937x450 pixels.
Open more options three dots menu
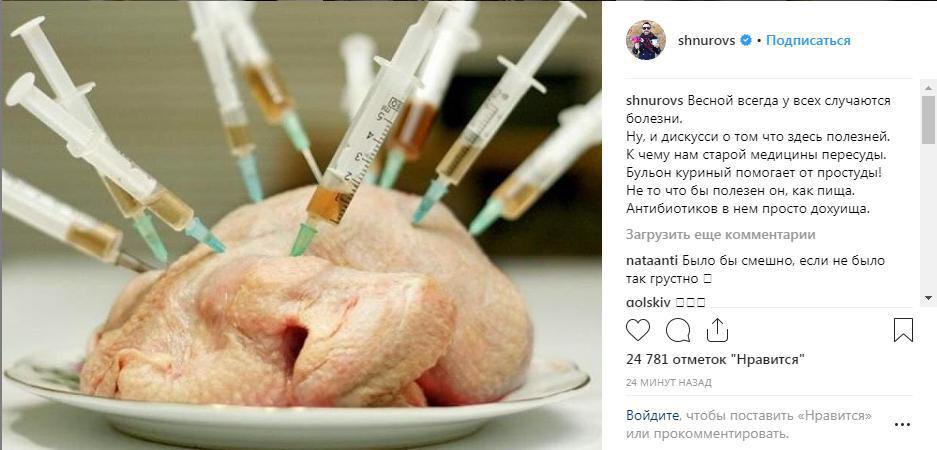[902, 425]
